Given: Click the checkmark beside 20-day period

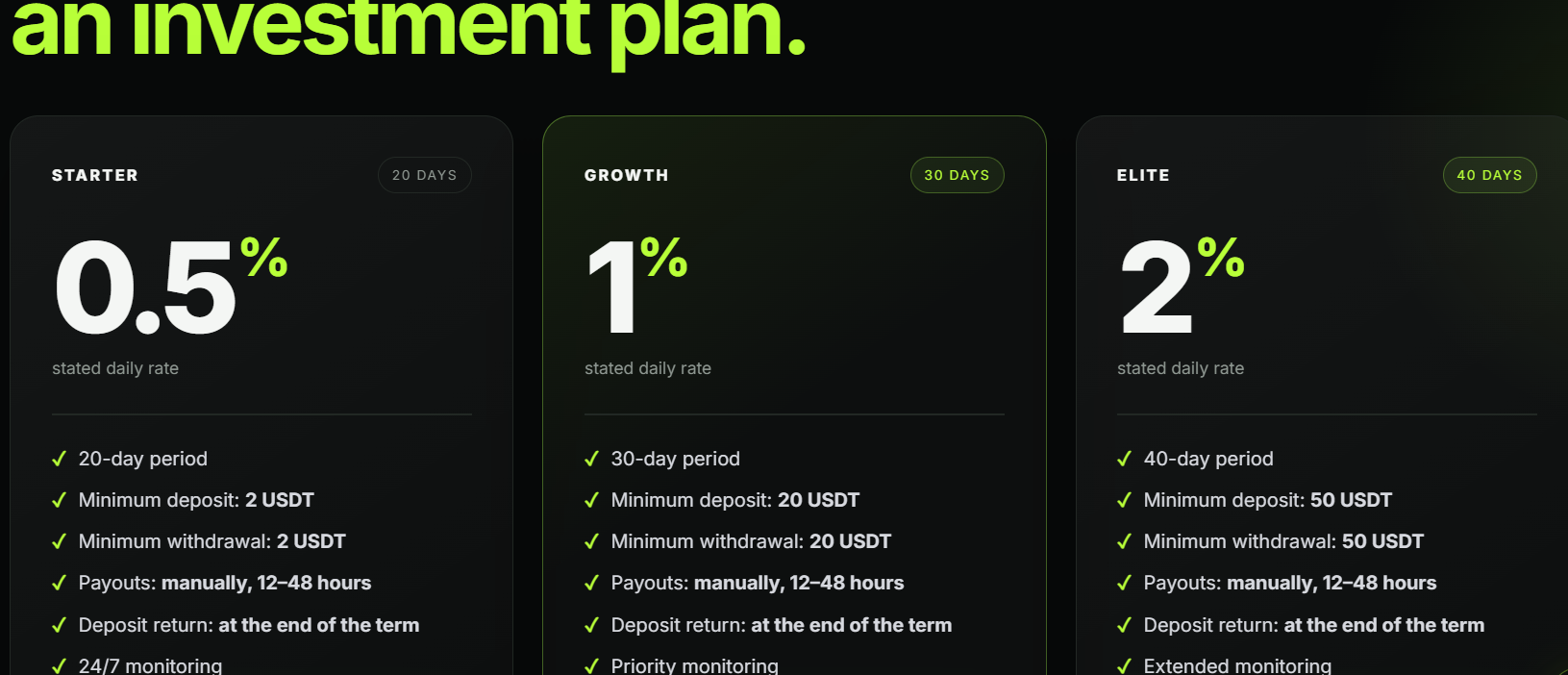Looking at the screenshot, I should point(59,460).
